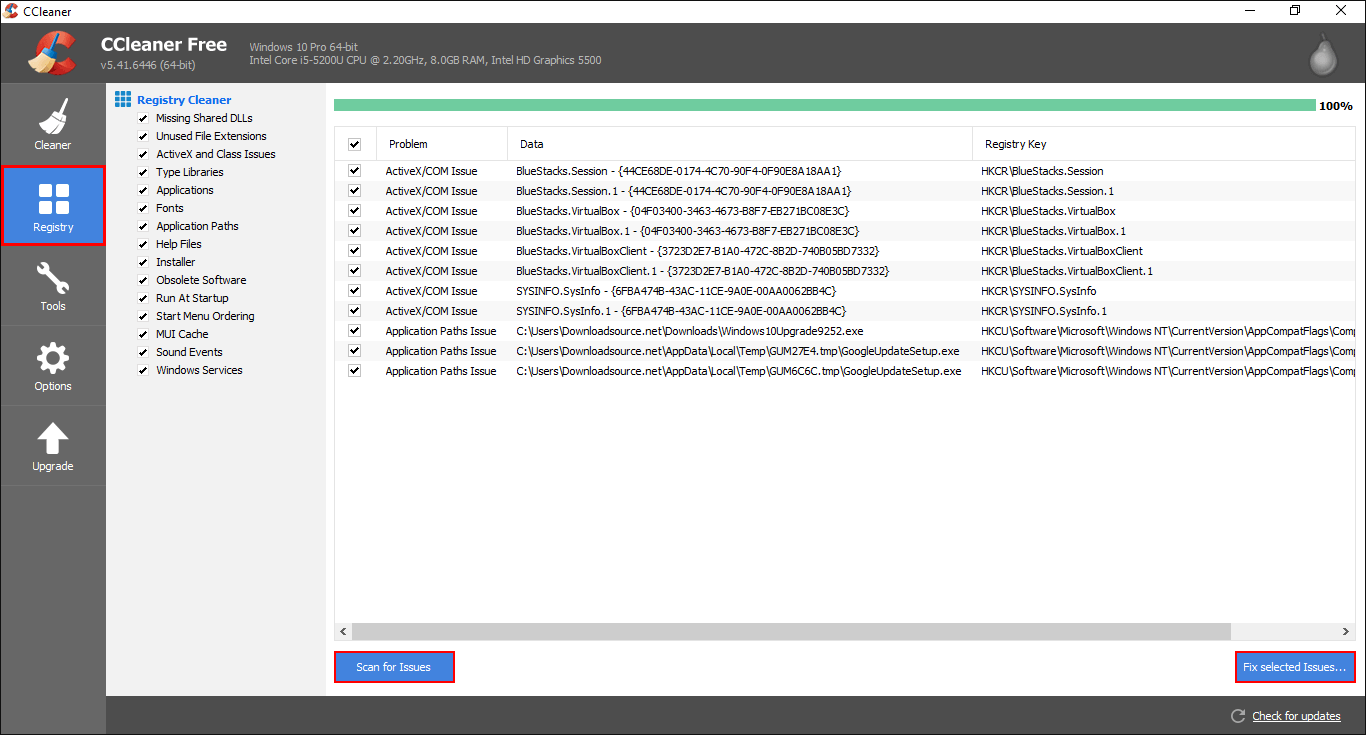Open the Registry section

coord(53,205)
